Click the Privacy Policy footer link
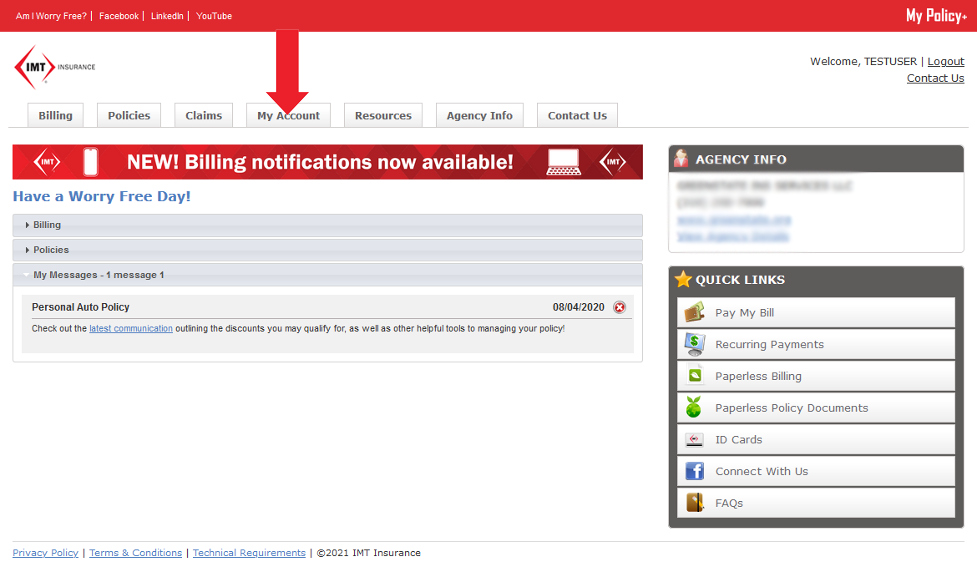The height and width of the screenshot is (567, 977). coord(45,553)
